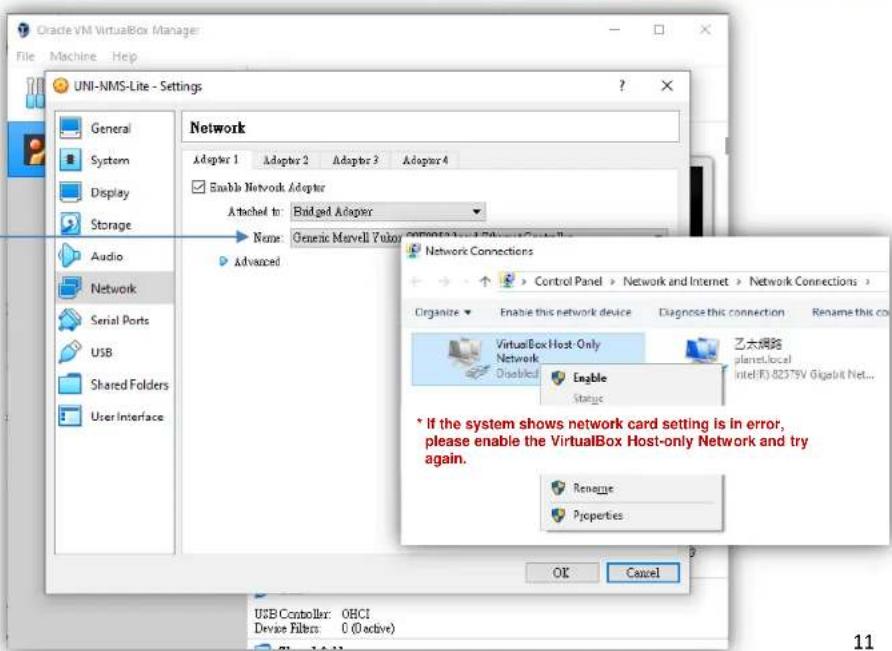Open the Display monitor icon
Image resolution: width=892 pixels, height=651 pixels.
tap(70, 192)
